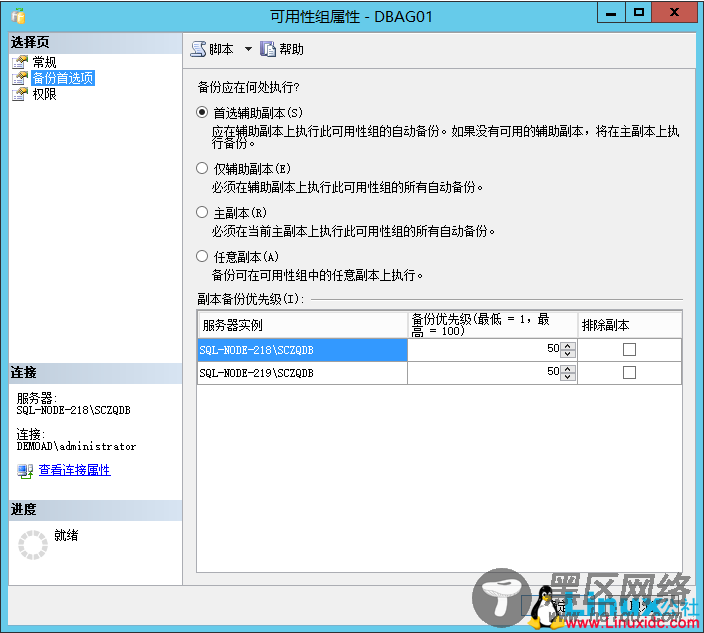Select row SQL-NODE-219\SCZQDB

302,373
